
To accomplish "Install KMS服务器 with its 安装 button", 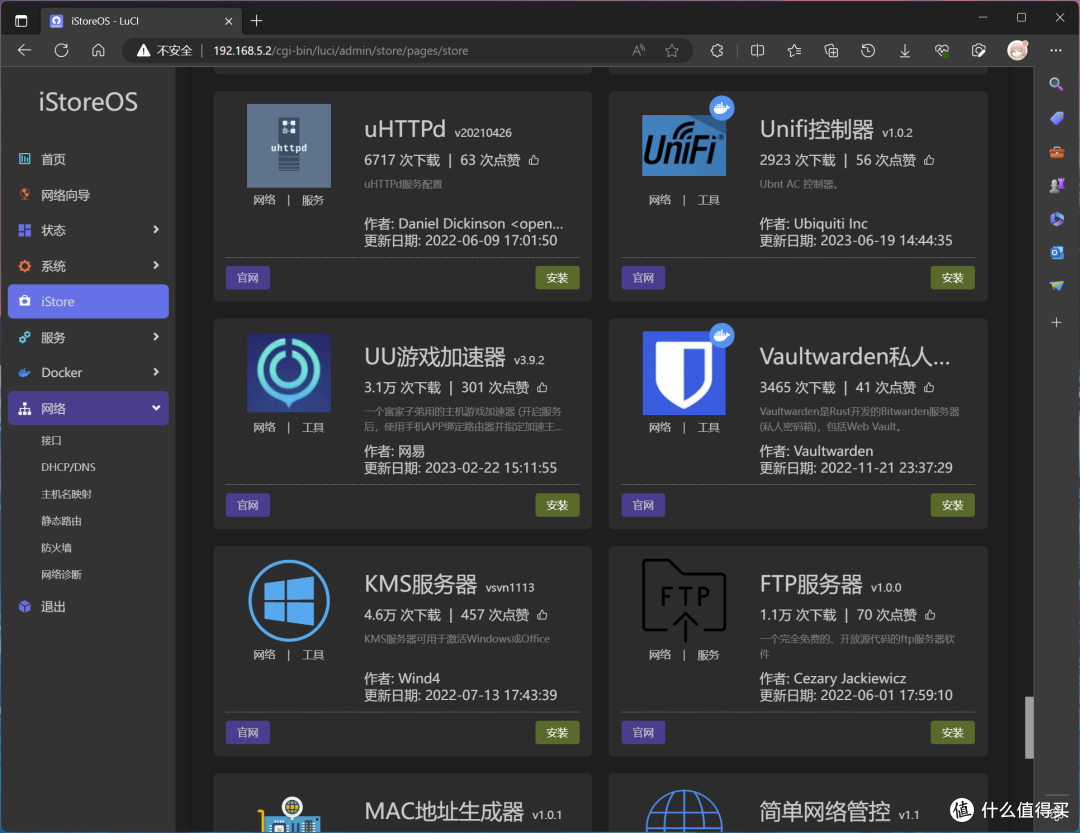I will click(557, 732).
